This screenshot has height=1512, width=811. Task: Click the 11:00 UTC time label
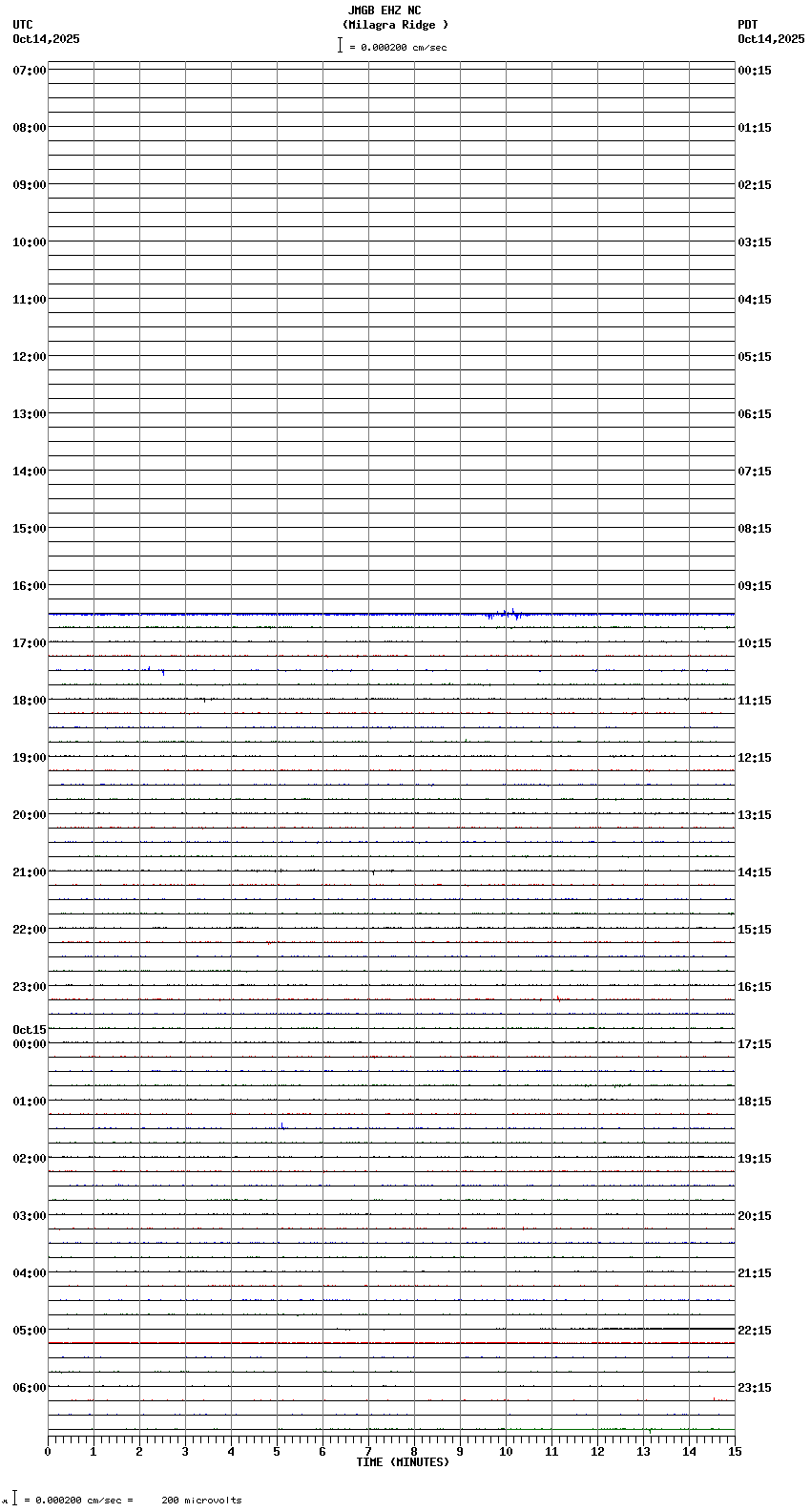30,300
